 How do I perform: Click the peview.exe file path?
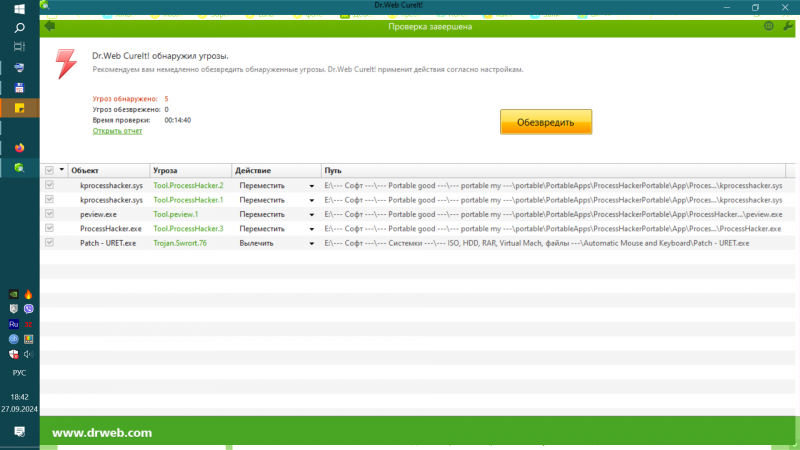[x=553, y=214]
